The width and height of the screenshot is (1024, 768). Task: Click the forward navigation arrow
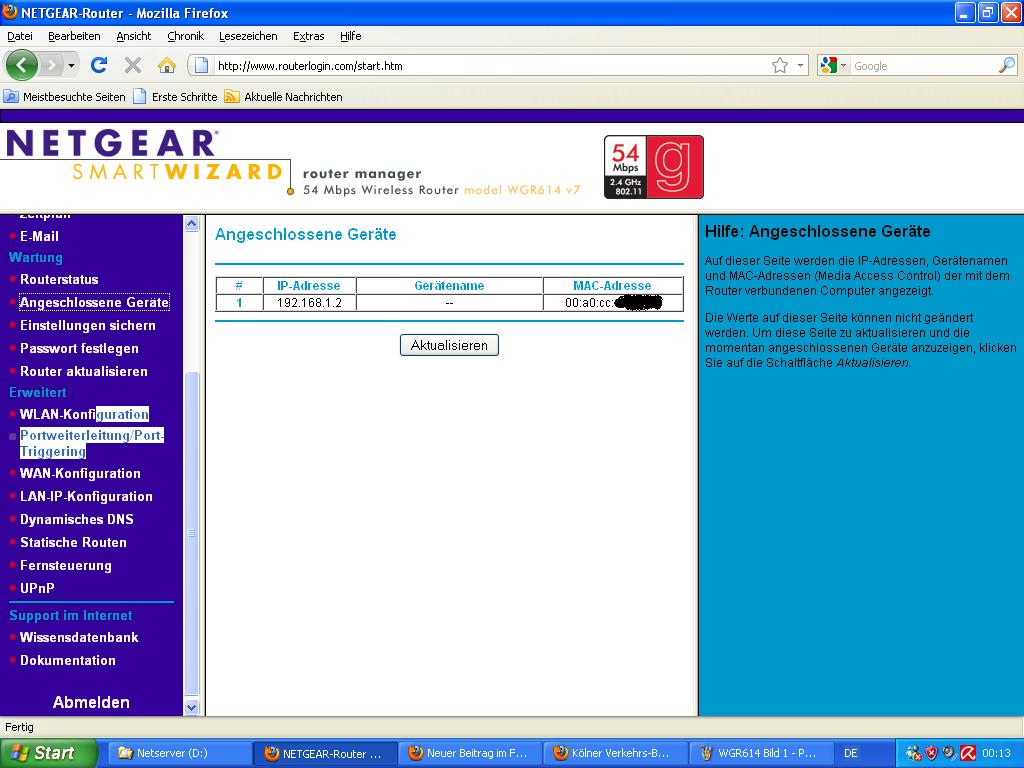coord(51,65)
